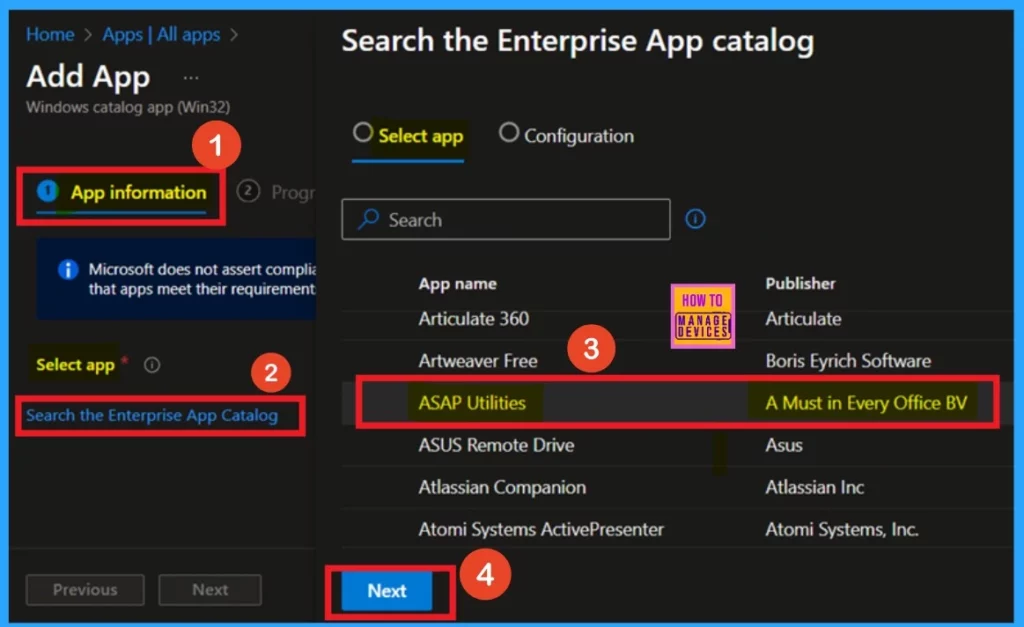The image size is (1024, 627).
Task: Click publisher Articulate cell
Action: pyautogui.click(x=803, y=319)
